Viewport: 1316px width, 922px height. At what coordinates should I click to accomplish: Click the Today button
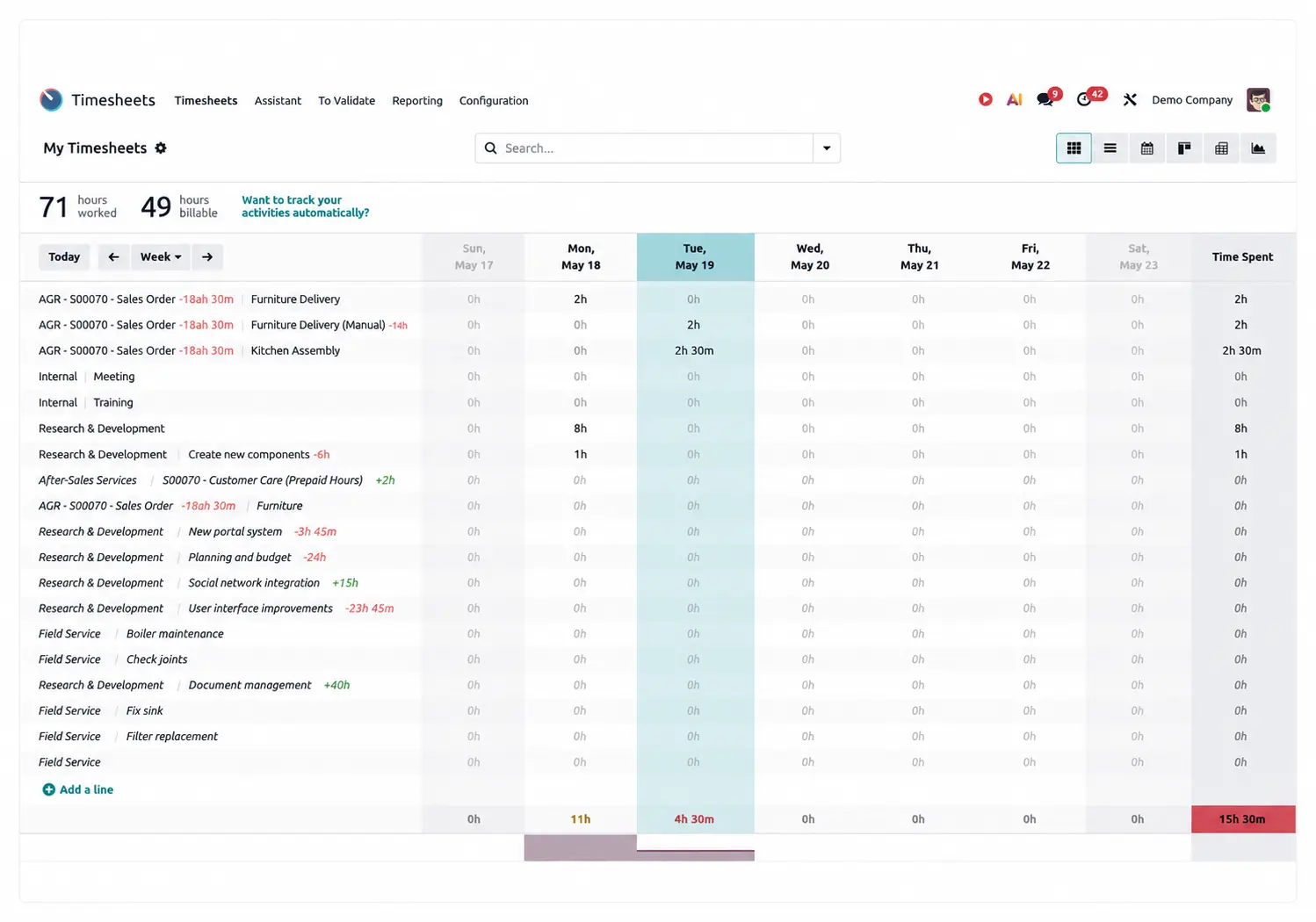point(64,256)
